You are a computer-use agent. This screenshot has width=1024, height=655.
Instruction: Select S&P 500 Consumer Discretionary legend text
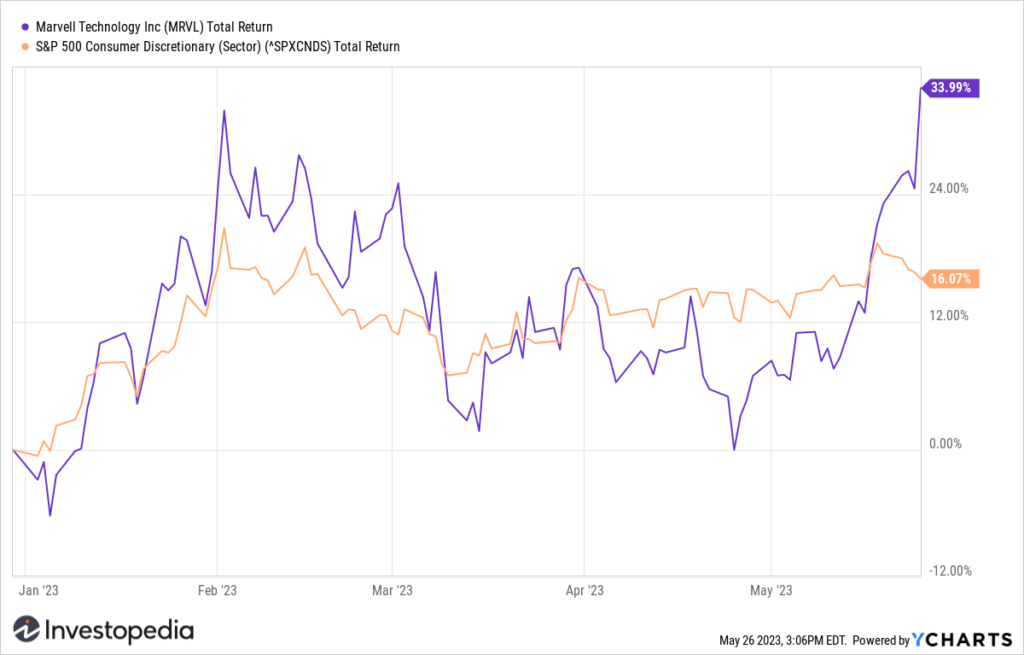(217, 47)
